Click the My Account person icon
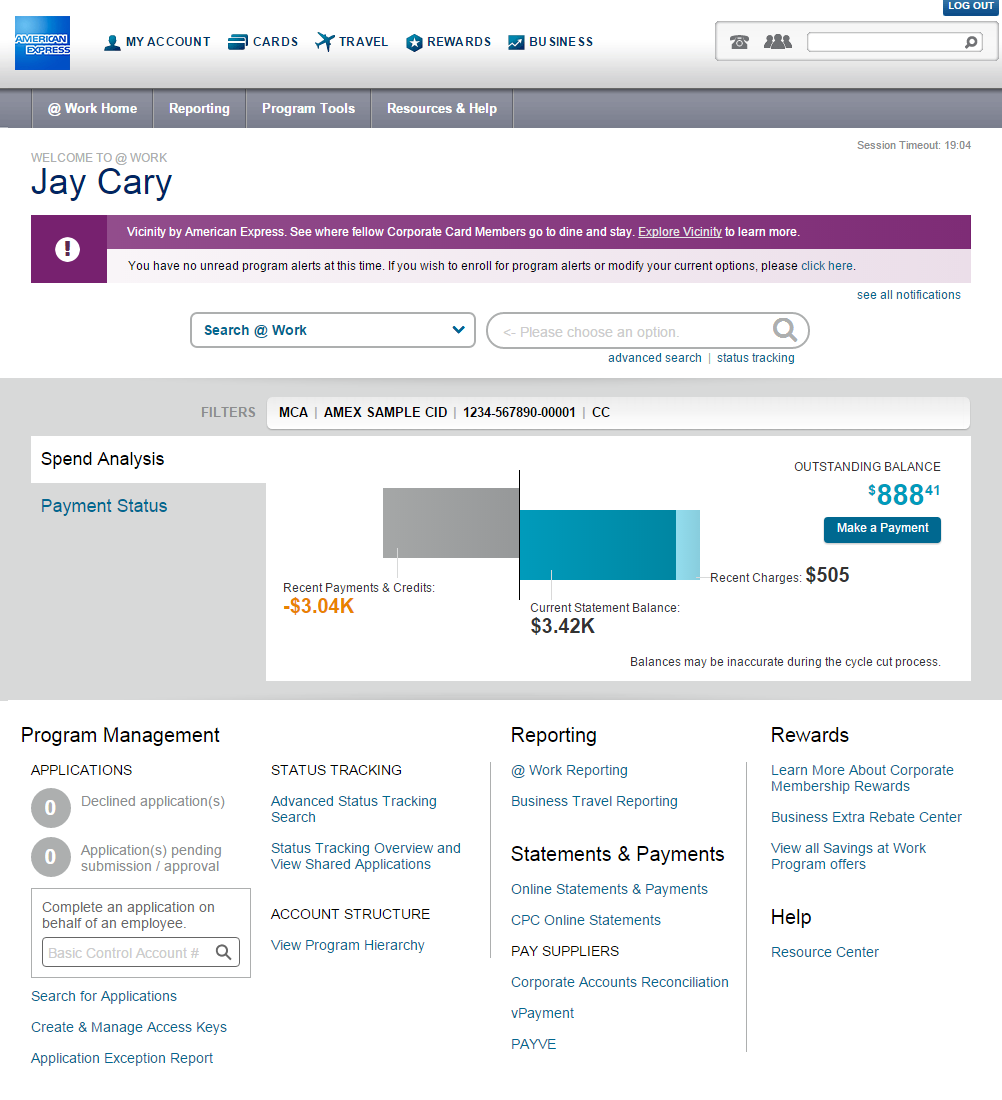1002x1100 pixels. coord(112,43)
